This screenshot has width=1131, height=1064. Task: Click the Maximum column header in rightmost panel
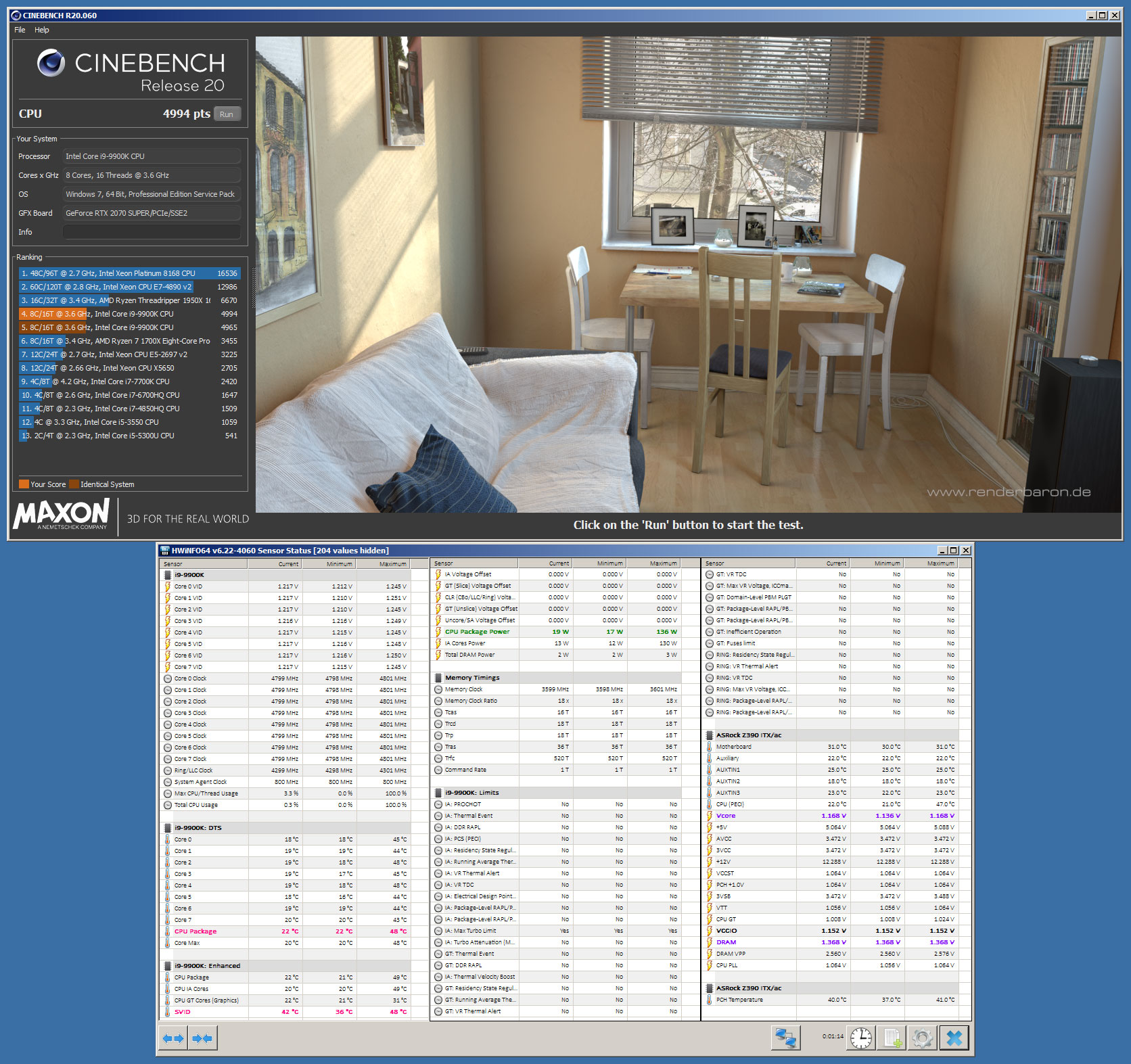(x=931, y=563)
